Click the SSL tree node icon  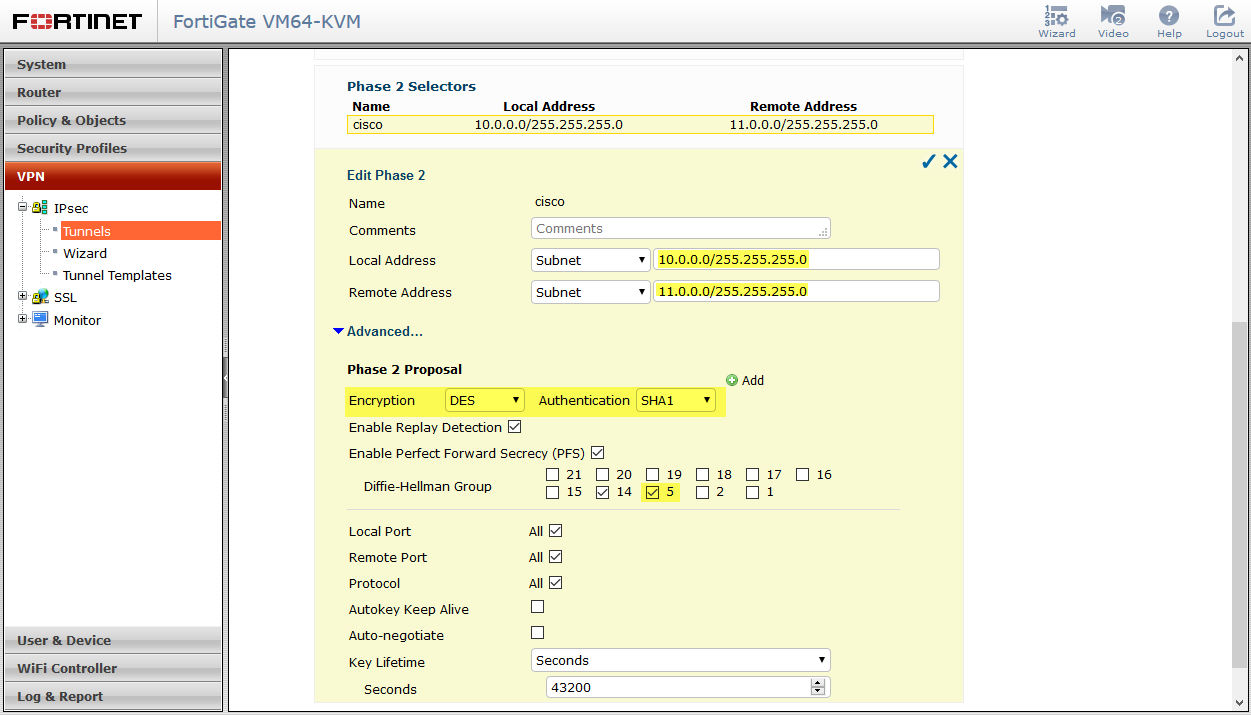[40, 297]
